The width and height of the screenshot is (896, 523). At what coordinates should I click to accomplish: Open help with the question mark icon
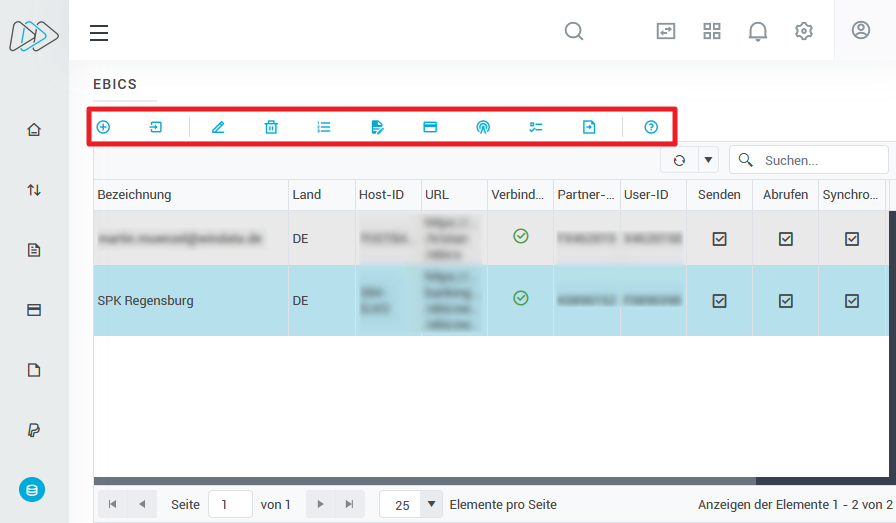point(651,127)
